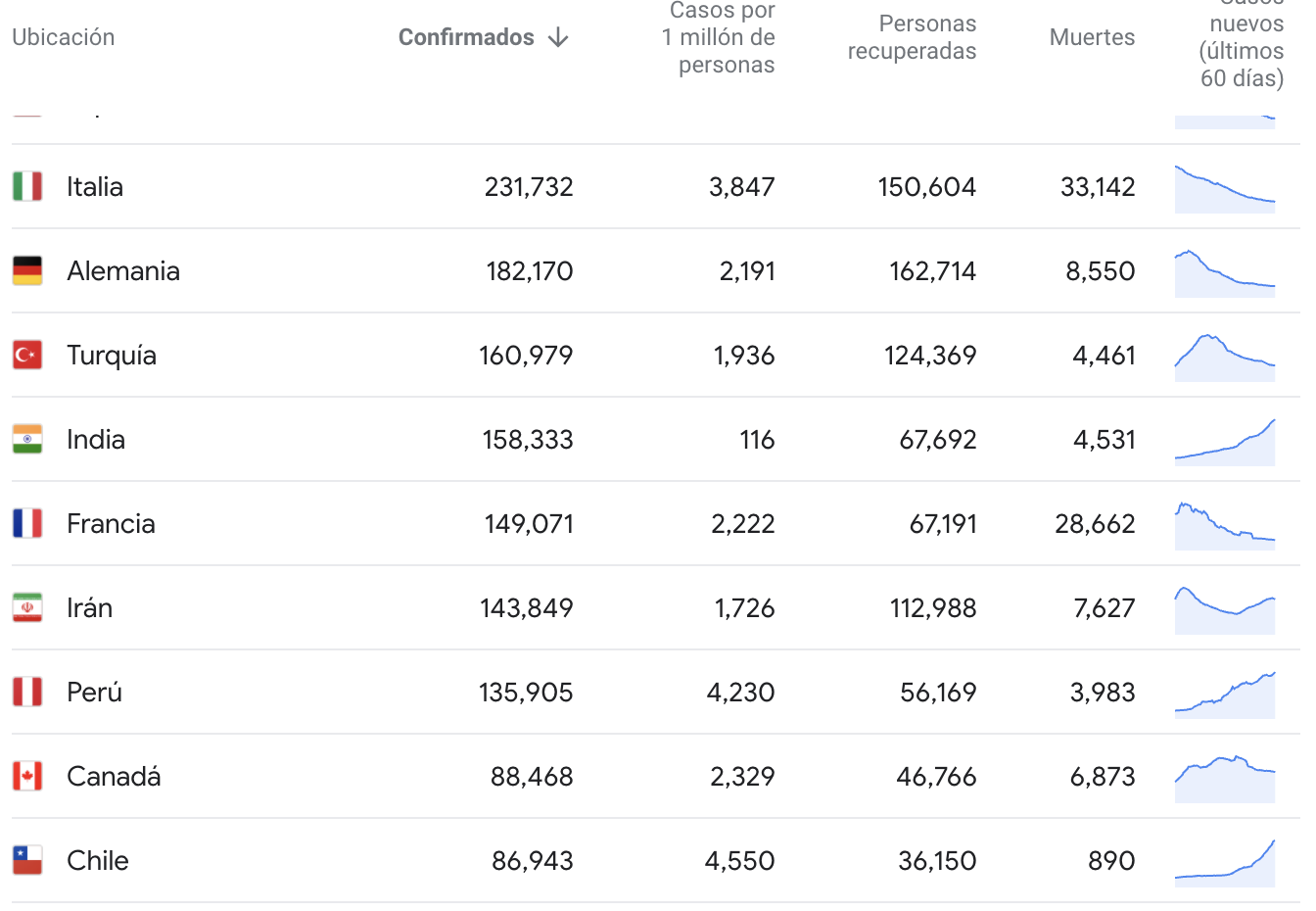Screen dimensions: 1316x911
Task: Sort by Muertes column header
Action: coord(1092,37)
